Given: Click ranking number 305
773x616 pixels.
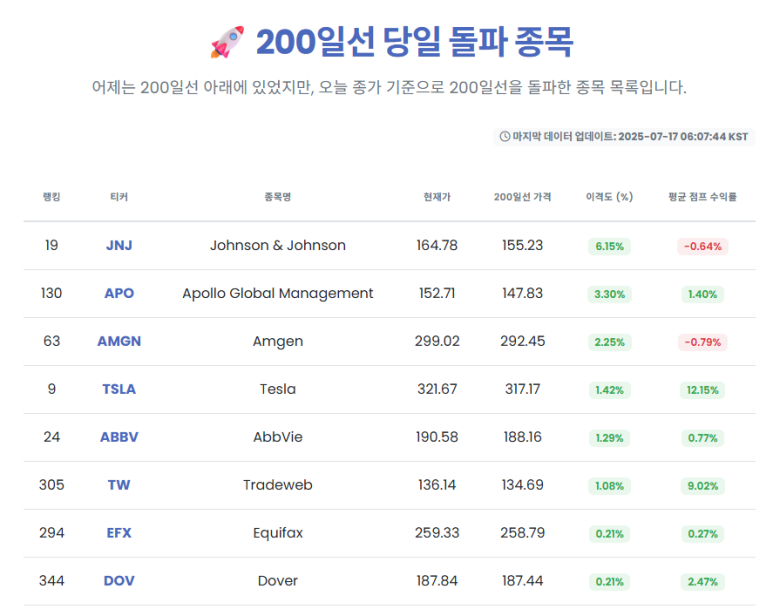Looking at the screenshot, I should (x=51, y=485).
